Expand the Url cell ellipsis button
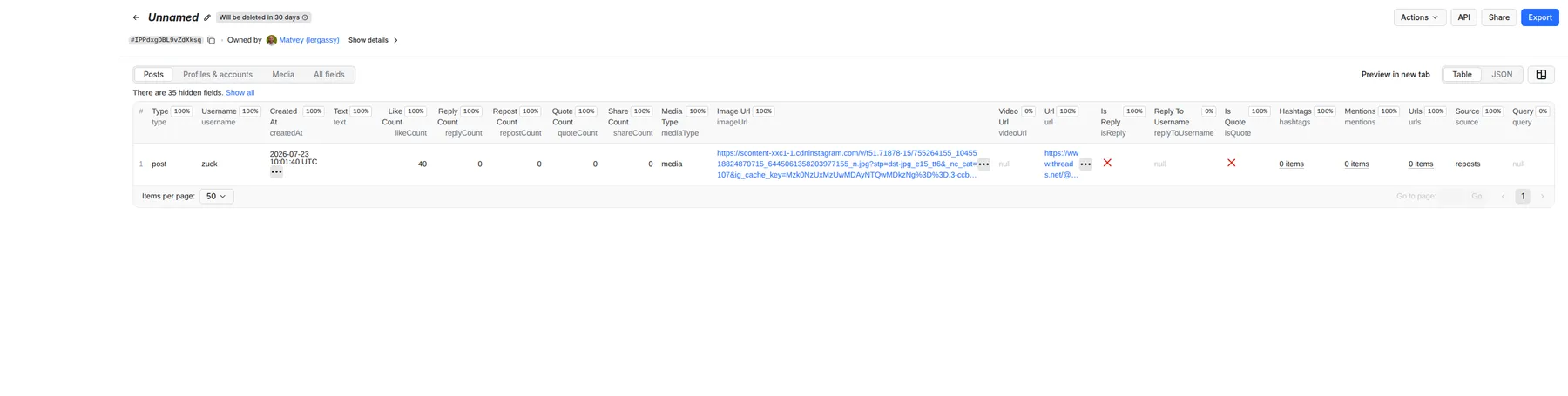The image size is (1568, 396). point(1085,164)
